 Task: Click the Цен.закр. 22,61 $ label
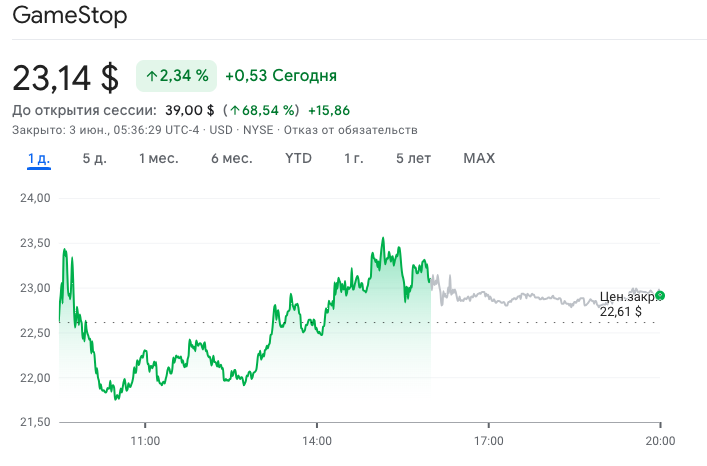[x=627, y=304]
